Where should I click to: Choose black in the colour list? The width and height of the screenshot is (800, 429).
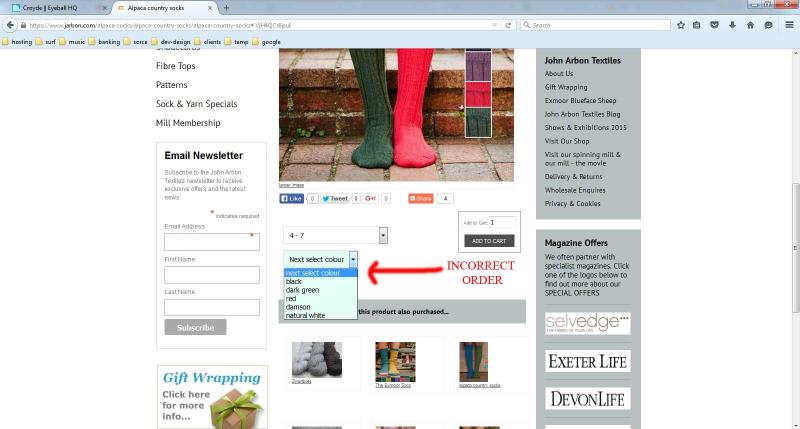point(293,282)
